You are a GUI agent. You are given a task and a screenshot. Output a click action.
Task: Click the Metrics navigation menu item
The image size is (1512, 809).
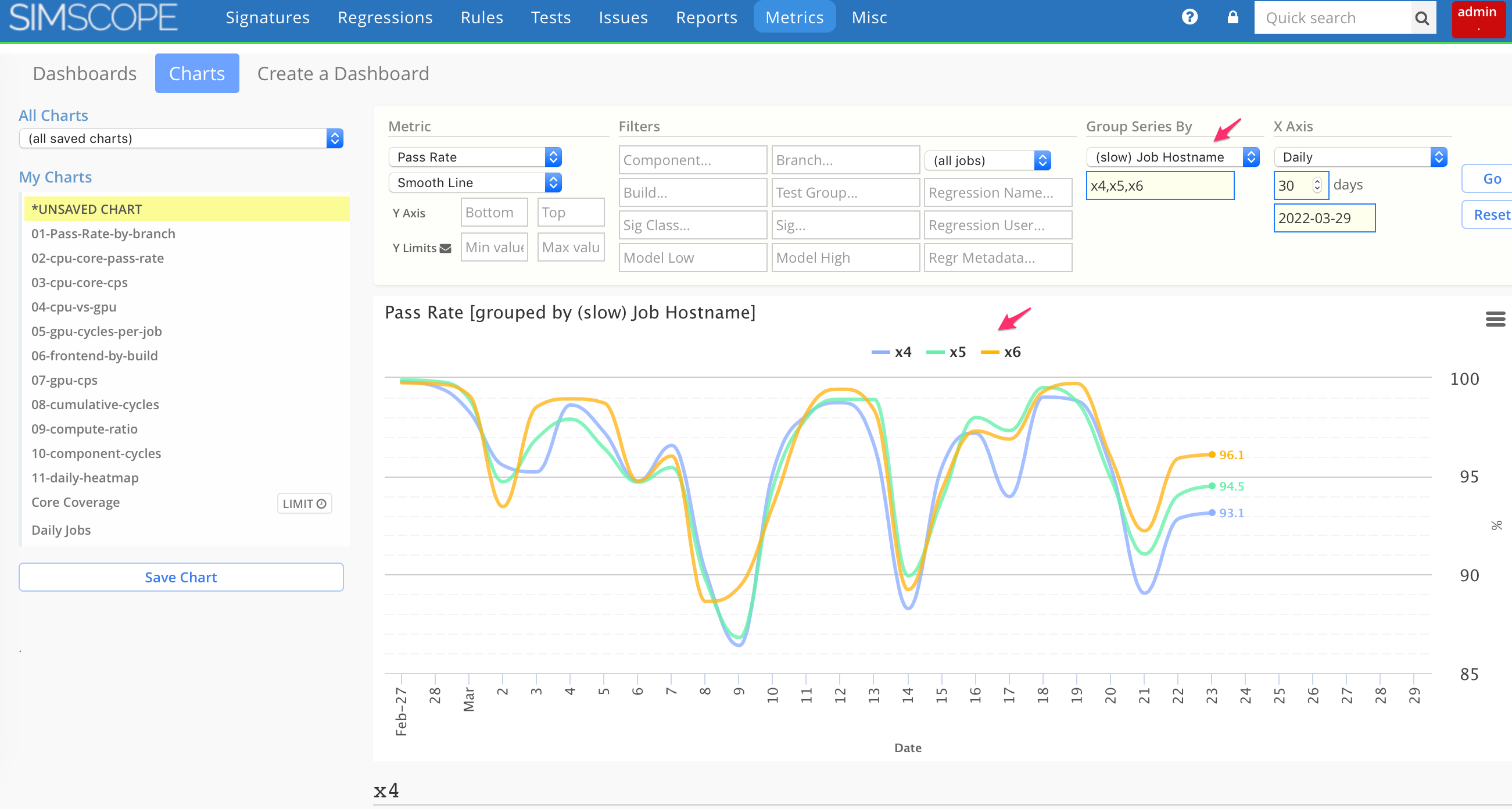(794, 18)
